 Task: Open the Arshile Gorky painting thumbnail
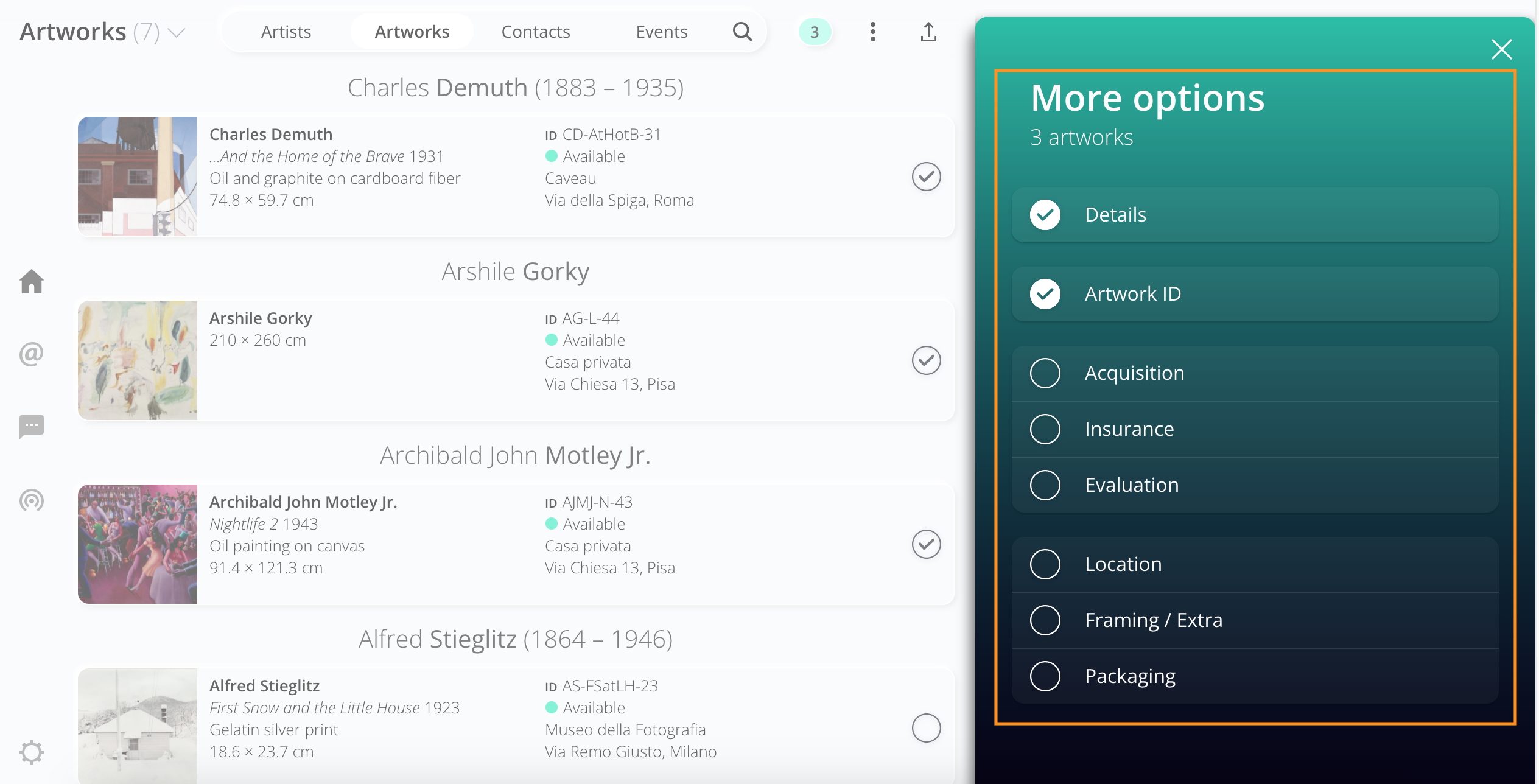pos(138,360)
